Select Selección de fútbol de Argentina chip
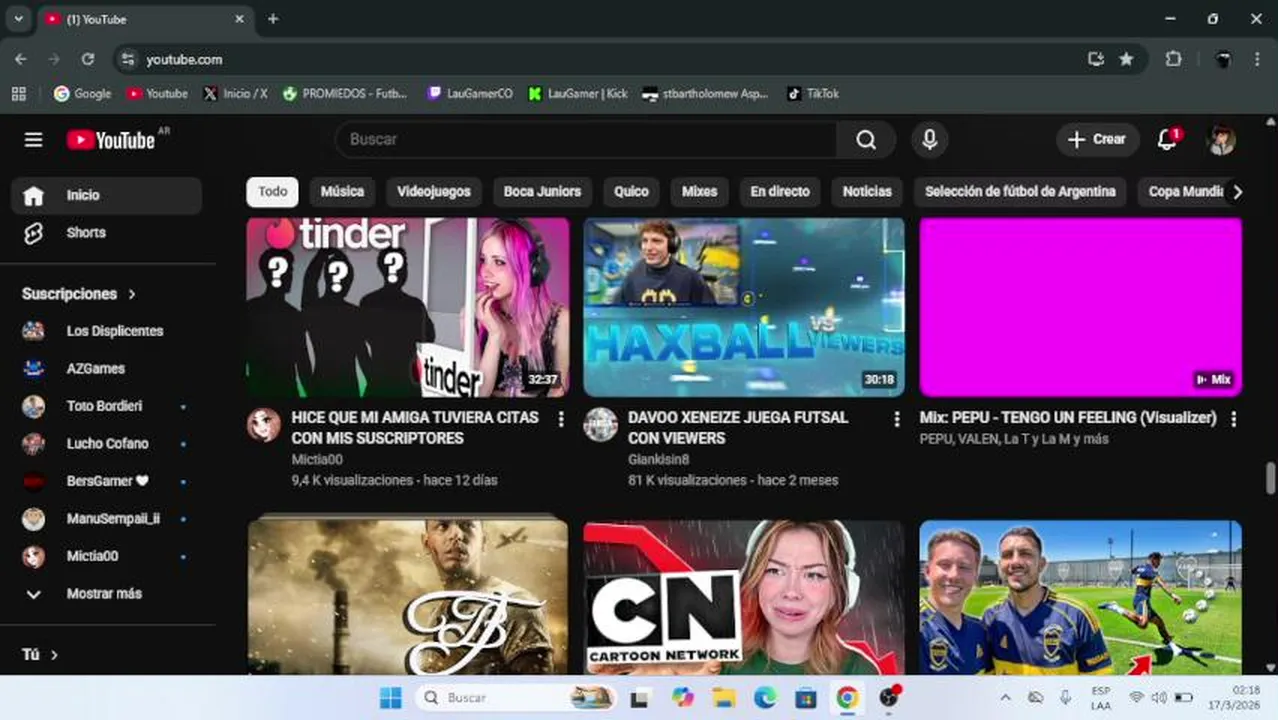 pos(1020,191)
